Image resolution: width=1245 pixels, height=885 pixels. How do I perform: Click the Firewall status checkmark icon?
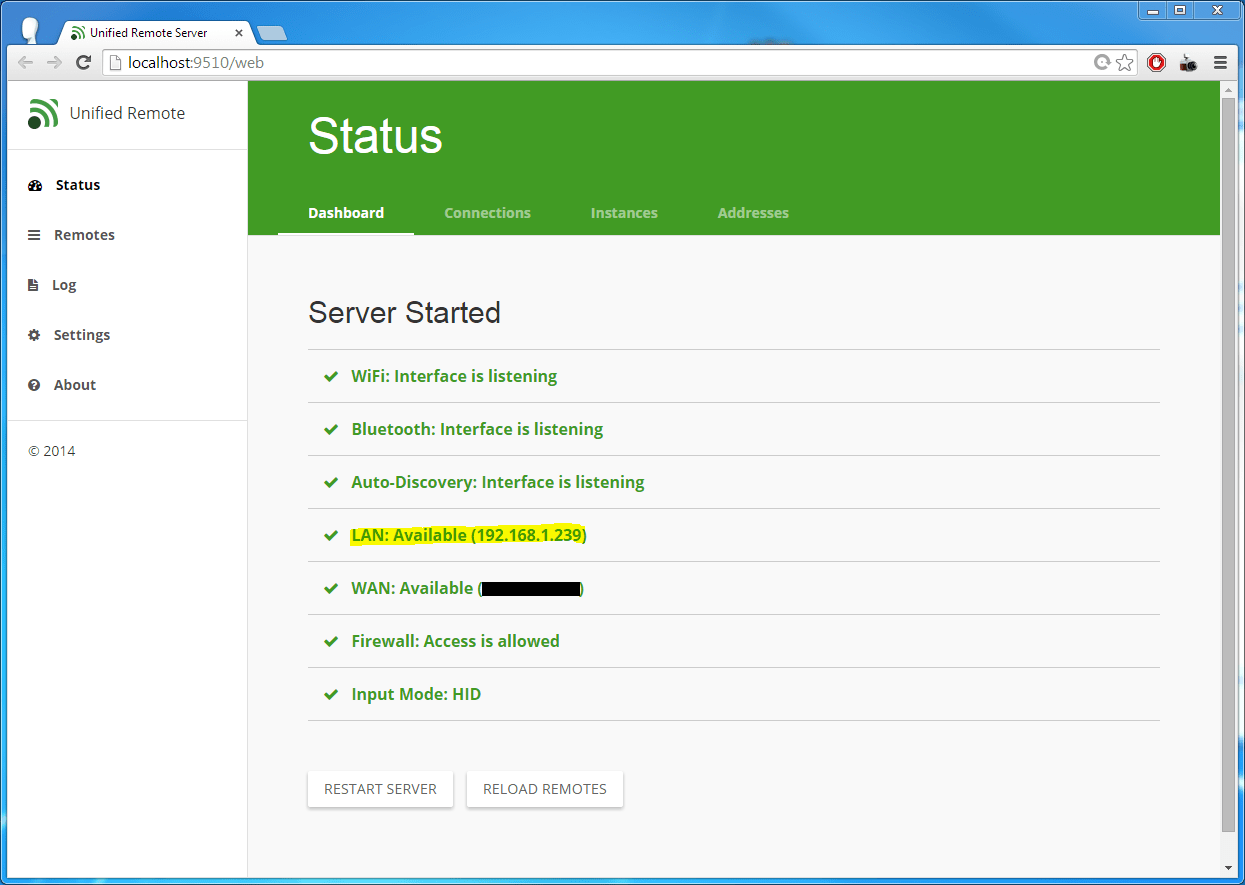point(330,641)
